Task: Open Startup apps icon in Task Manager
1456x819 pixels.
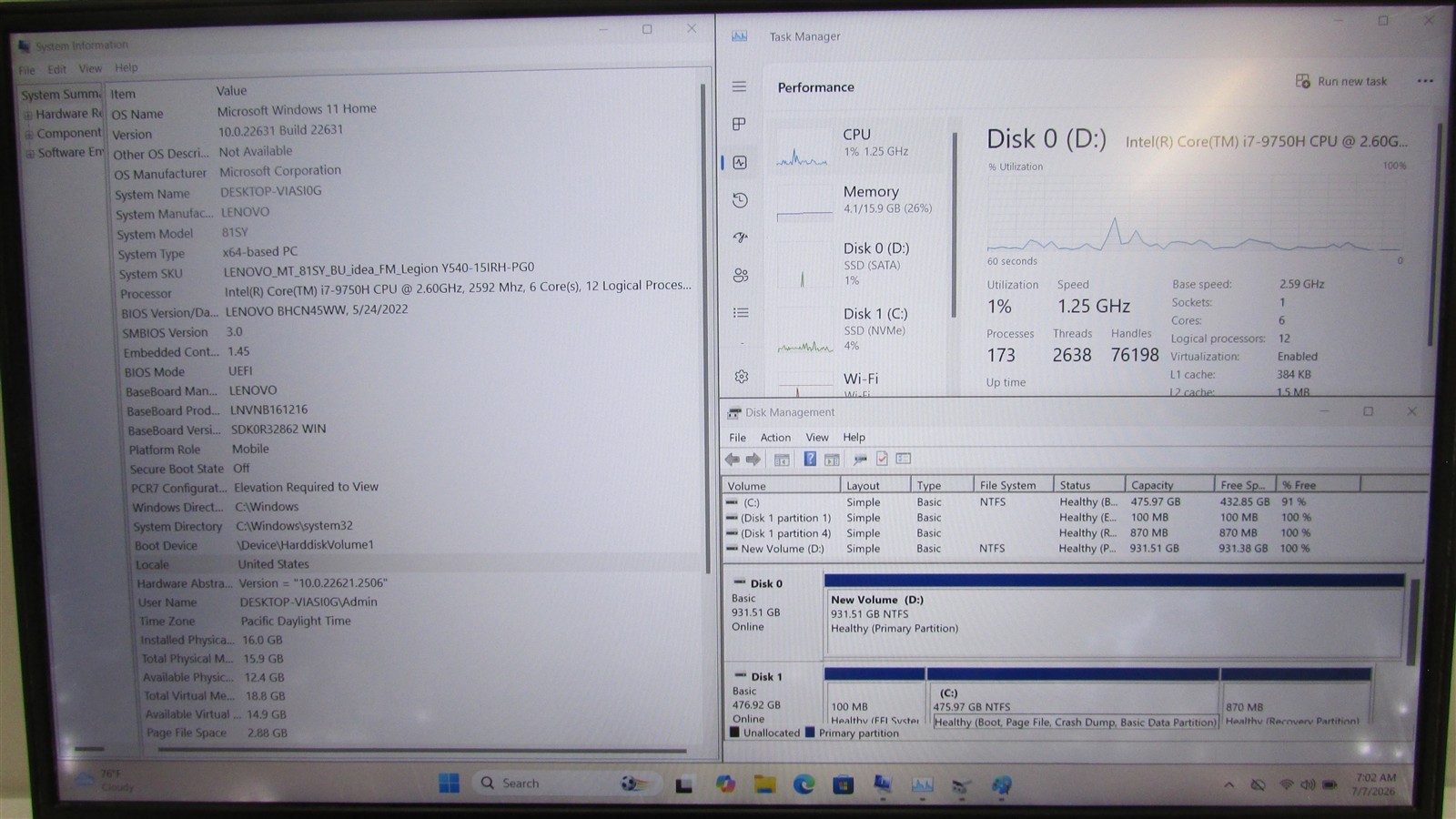Action: 740,238
